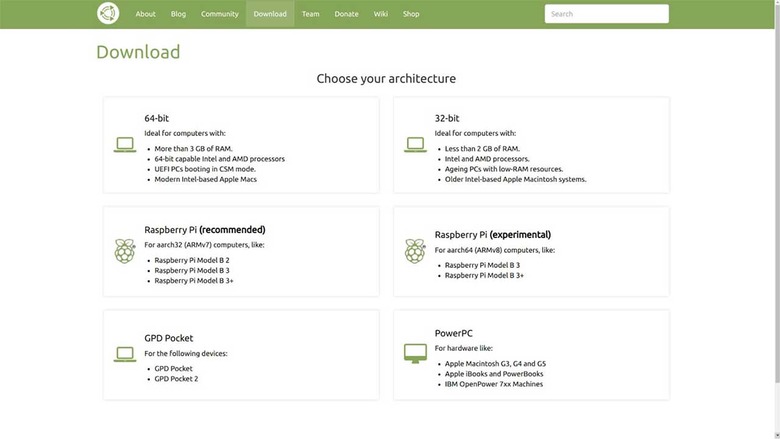Click the scrollbar down arrow
The height and width of the screenshot is (439, 780).
tap(777, 436)
